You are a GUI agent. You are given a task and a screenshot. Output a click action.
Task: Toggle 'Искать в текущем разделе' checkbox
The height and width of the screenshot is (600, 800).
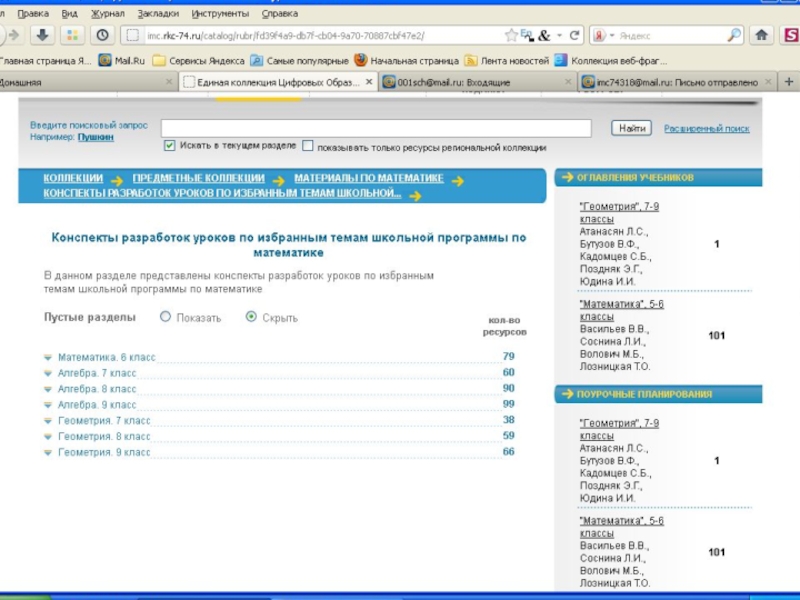coord(169,146)
